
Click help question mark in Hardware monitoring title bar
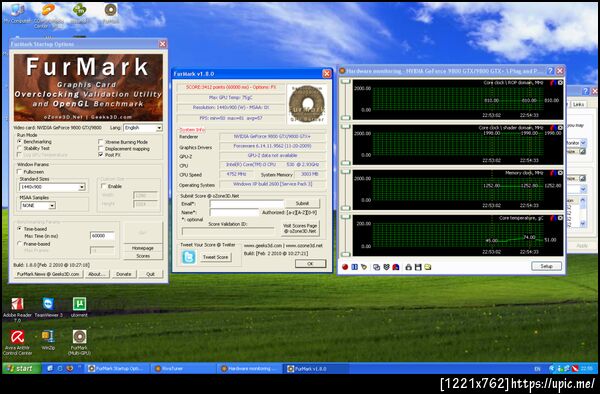(x=550, y=71)
